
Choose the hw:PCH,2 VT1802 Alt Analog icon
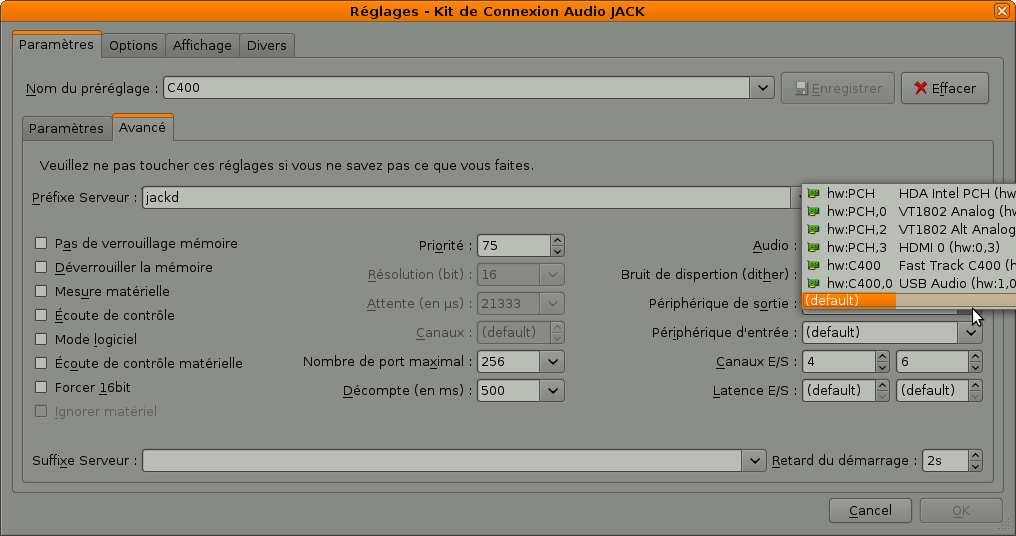click(x=813, y=229)
